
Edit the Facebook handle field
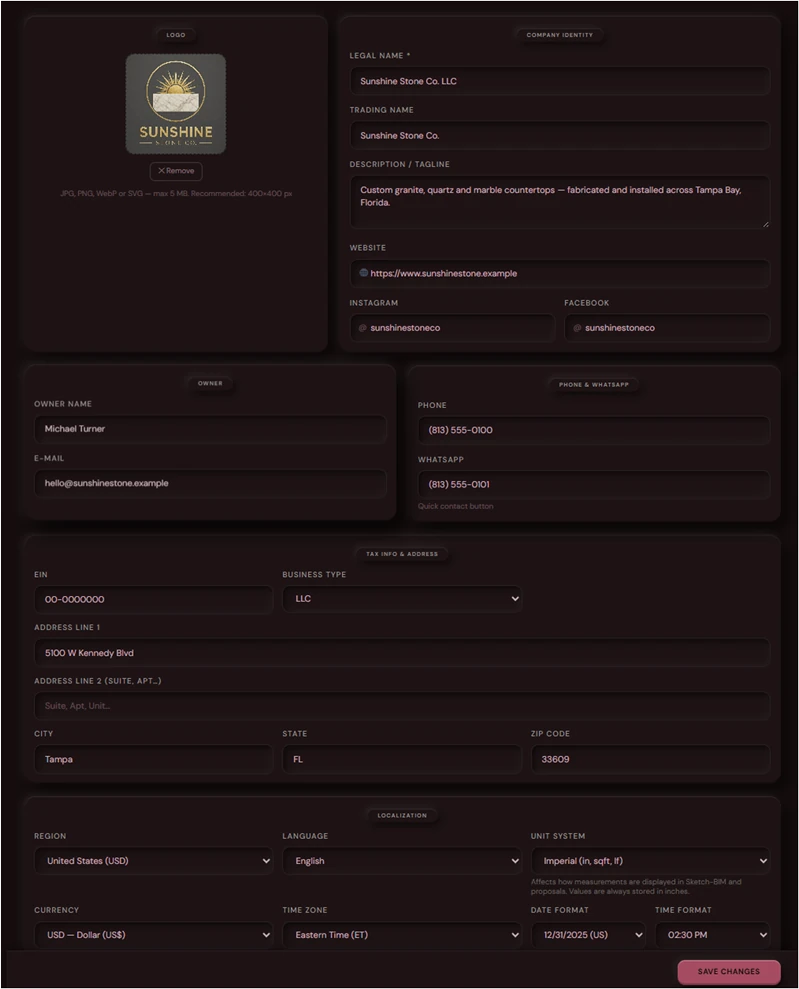667,328
